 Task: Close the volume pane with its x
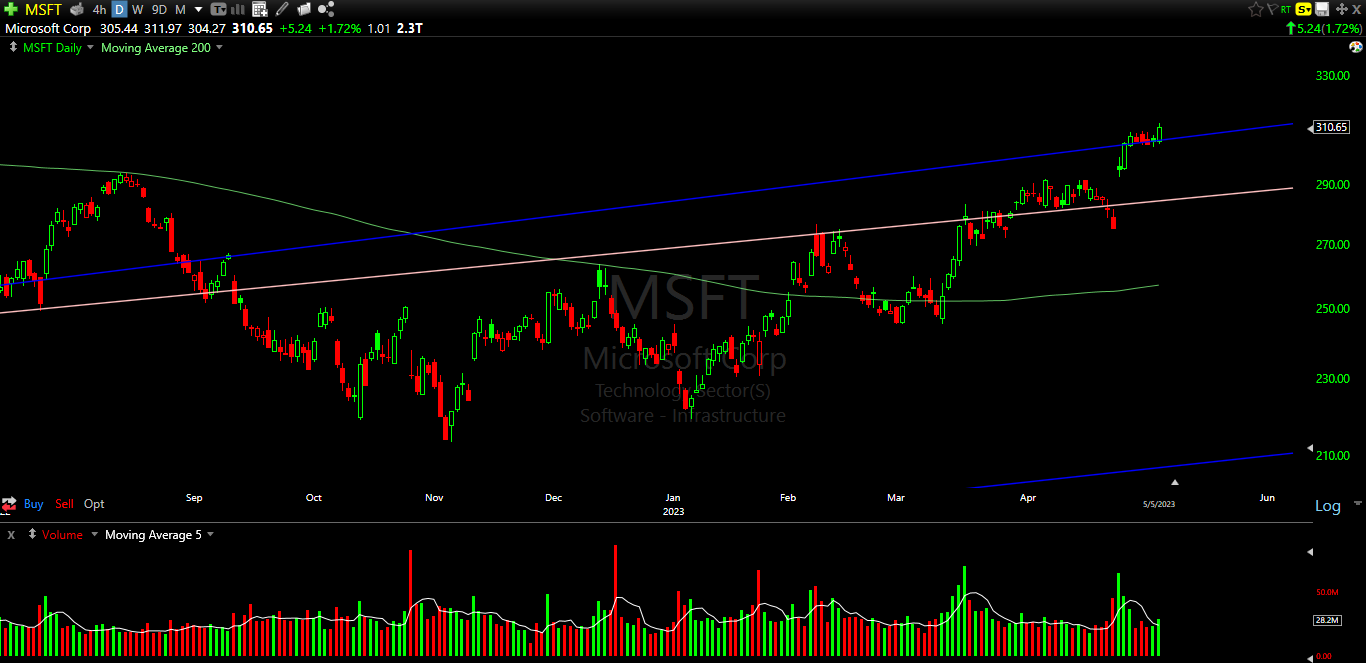click(x=11, y=535)
